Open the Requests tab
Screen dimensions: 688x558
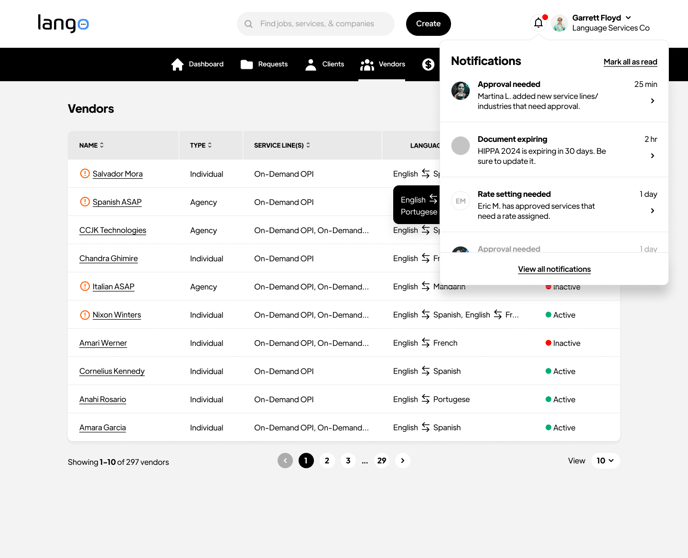point(264,64)
